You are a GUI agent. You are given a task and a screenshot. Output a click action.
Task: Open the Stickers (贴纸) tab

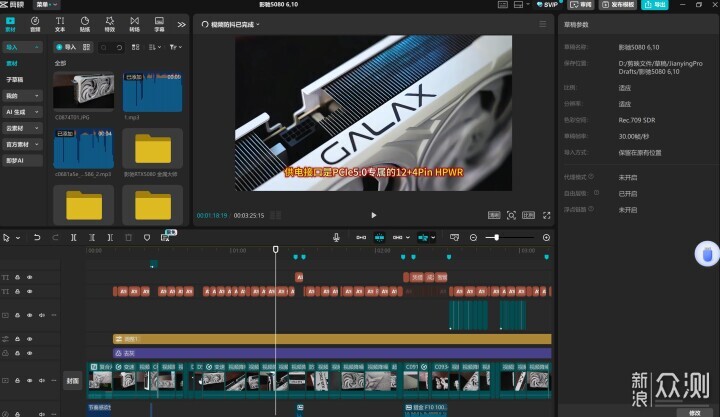tap(85, 24)
